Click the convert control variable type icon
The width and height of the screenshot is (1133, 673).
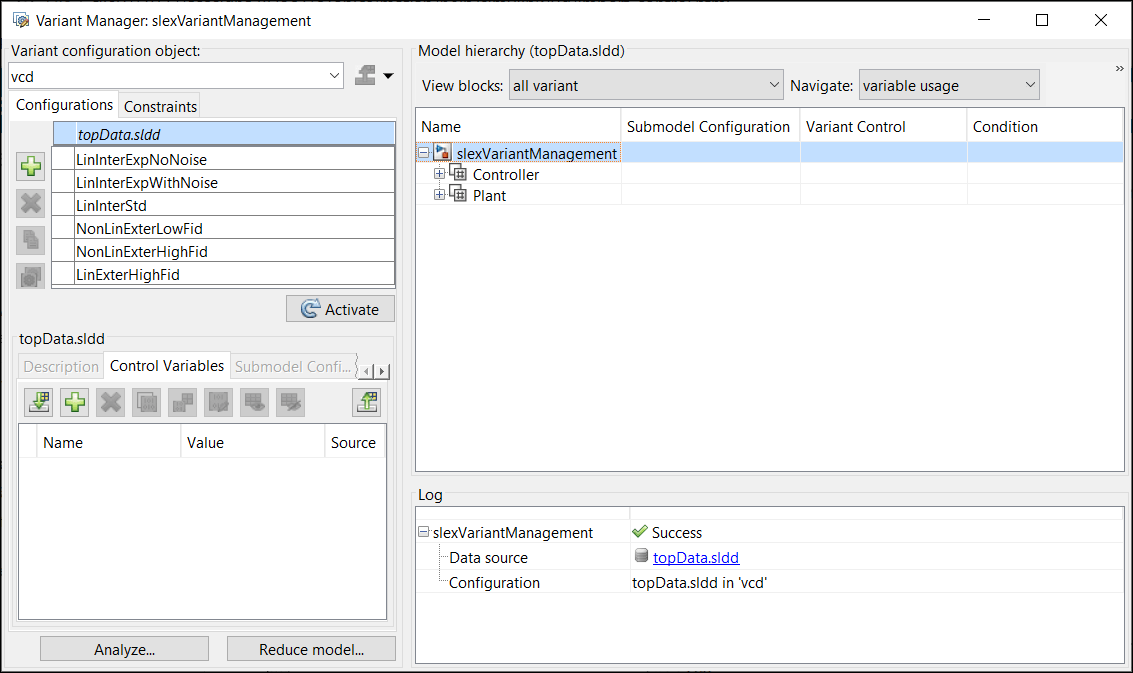click(183, 402)
